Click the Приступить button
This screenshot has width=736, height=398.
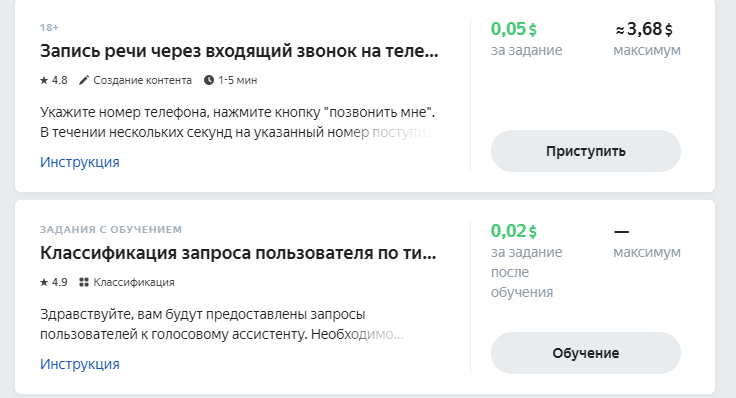(x=585, y=151)
